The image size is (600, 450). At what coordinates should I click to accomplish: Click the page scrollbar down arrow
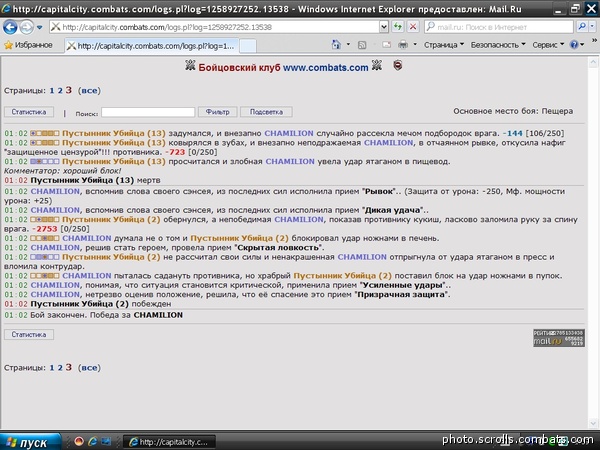[593, 423]
